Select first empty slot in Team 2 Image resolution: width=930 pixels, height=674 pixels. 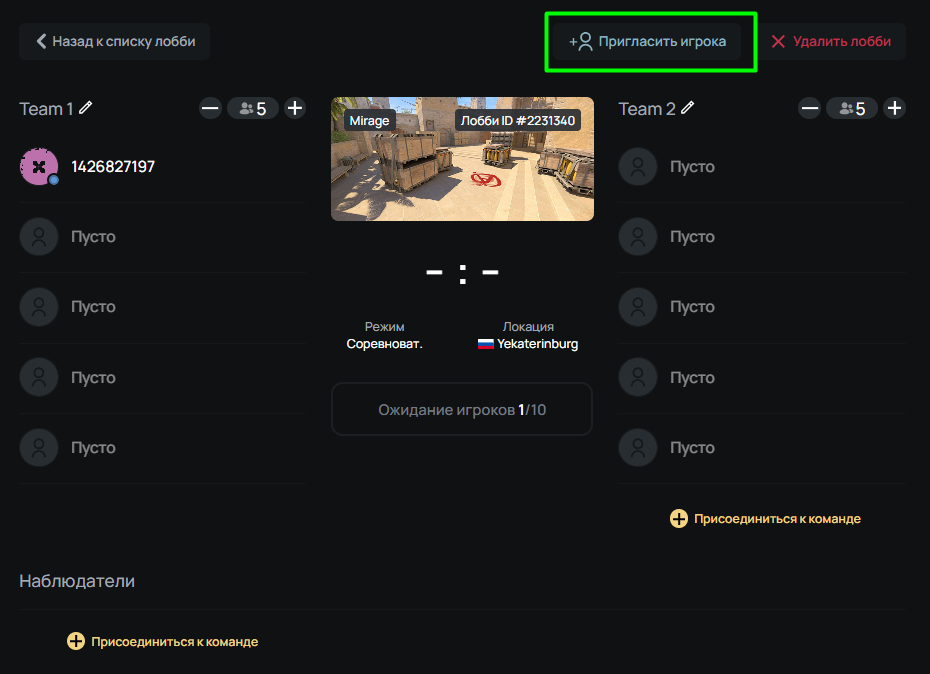click(762, 167)
